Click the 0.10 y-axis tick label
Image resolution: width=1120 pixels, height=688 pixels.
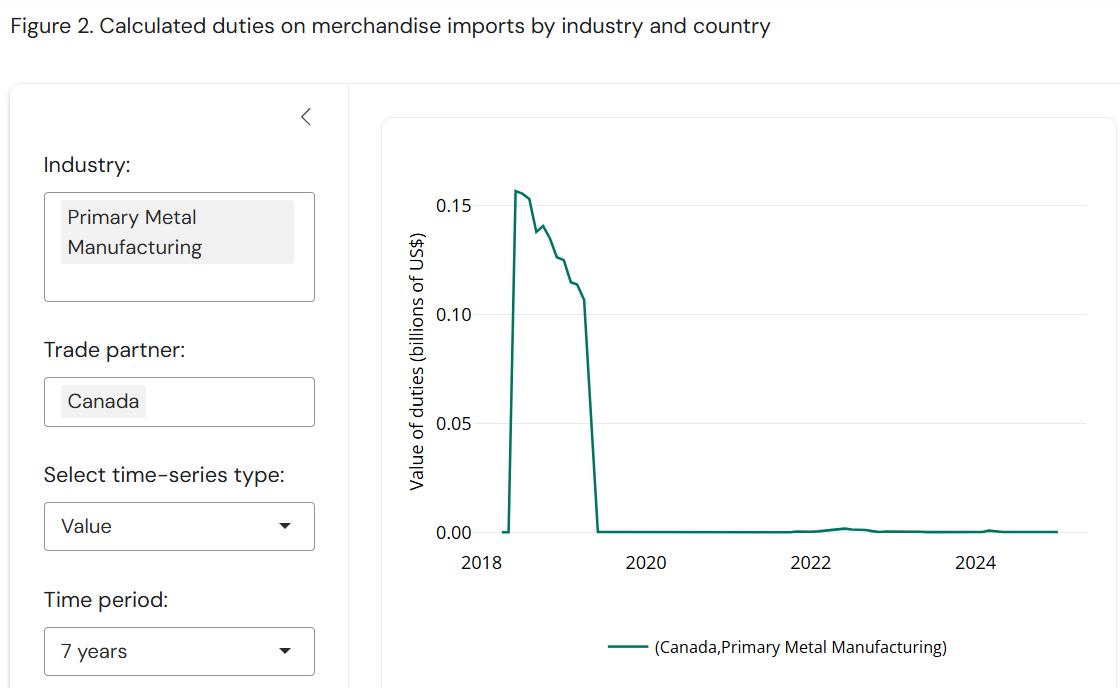(454, 315)
